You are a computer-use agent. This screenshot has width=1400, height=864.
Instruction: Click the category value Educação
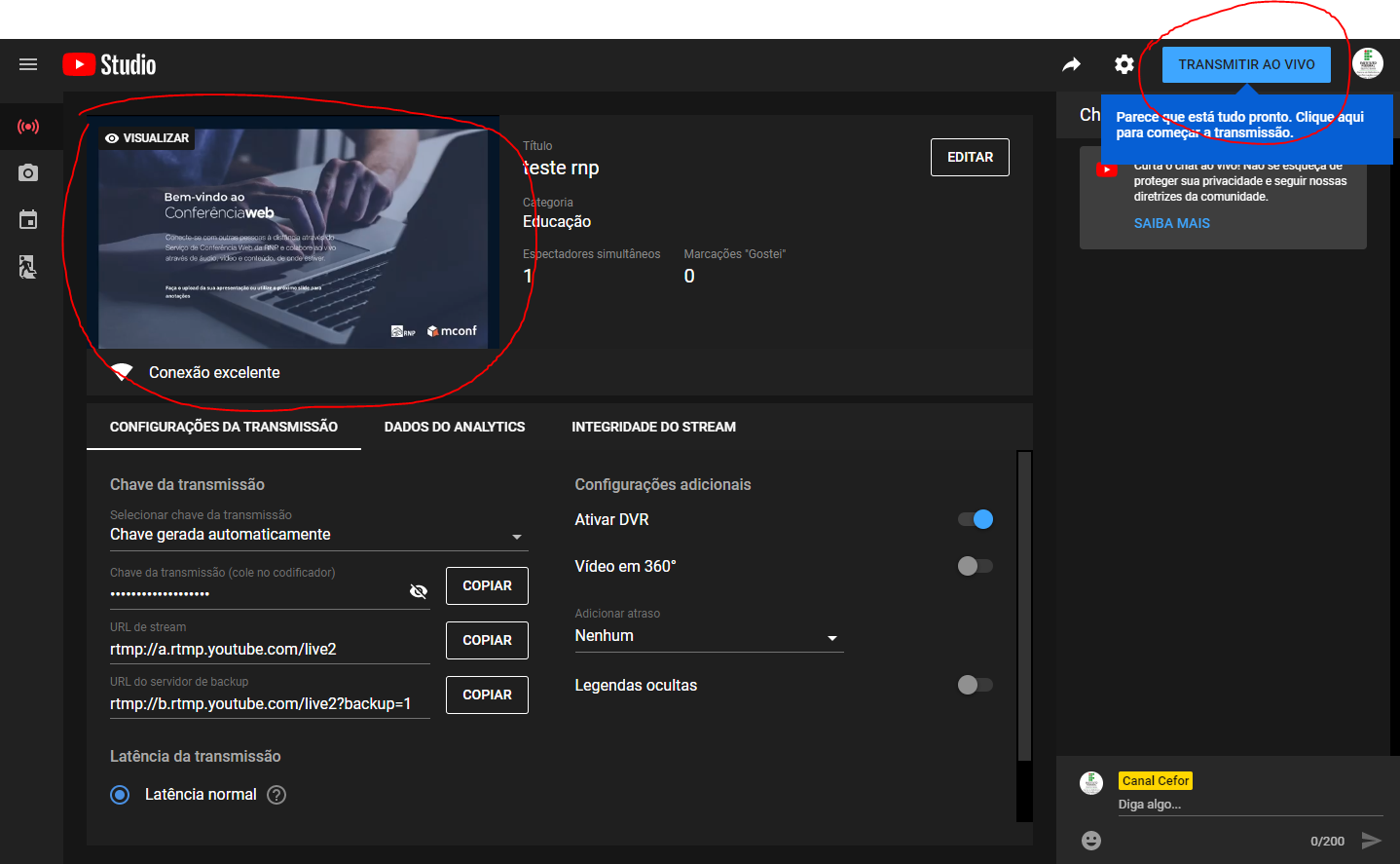tap(557, 221)
